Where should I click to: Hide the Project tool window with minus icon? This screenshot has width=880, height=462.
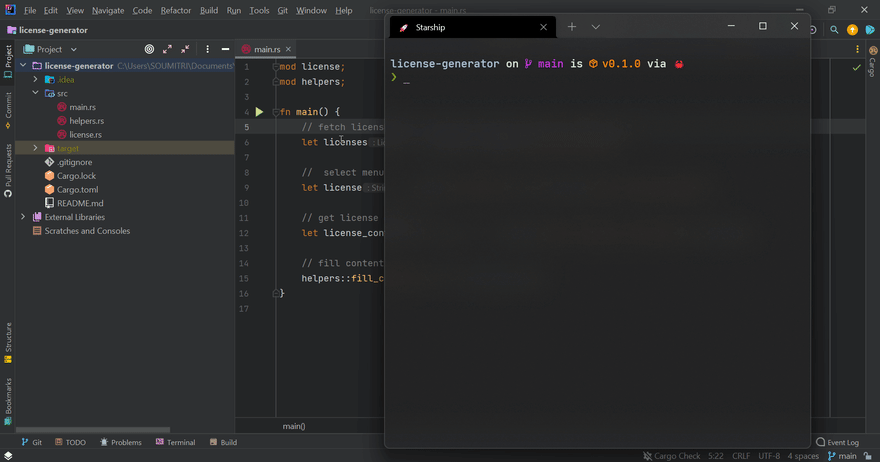click(x=226, y=49)
